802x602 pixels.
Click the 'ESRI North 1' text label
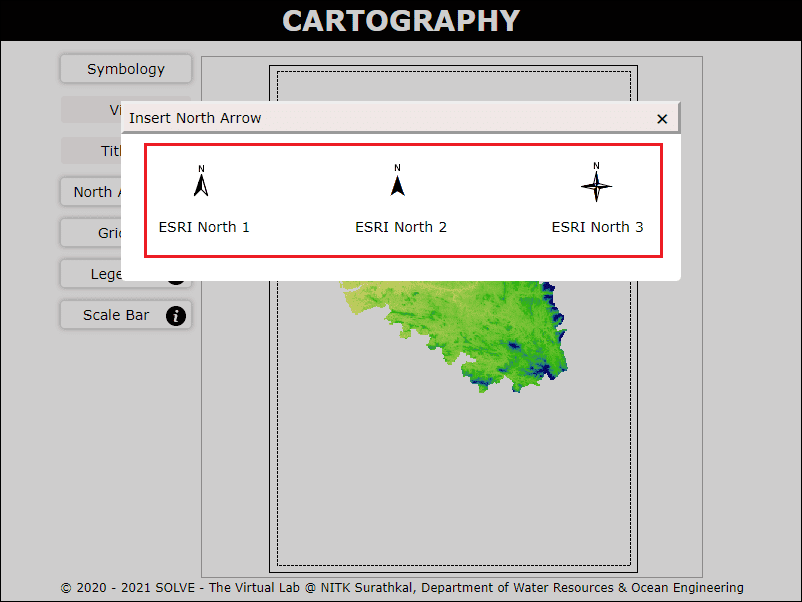click(204, 227)
